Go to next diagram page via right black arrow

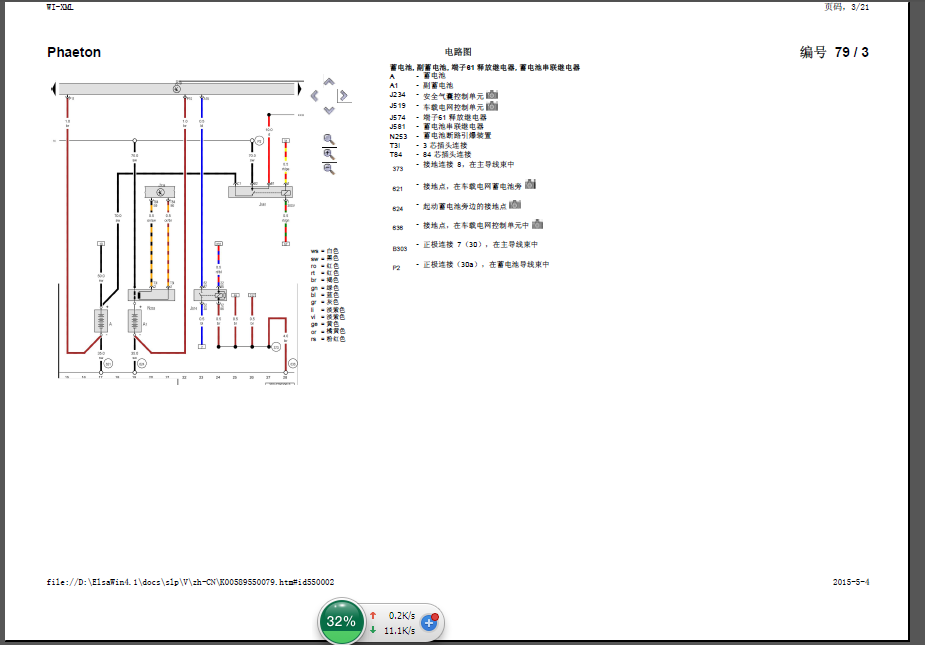pyautogui.click(x=299, y=89)
